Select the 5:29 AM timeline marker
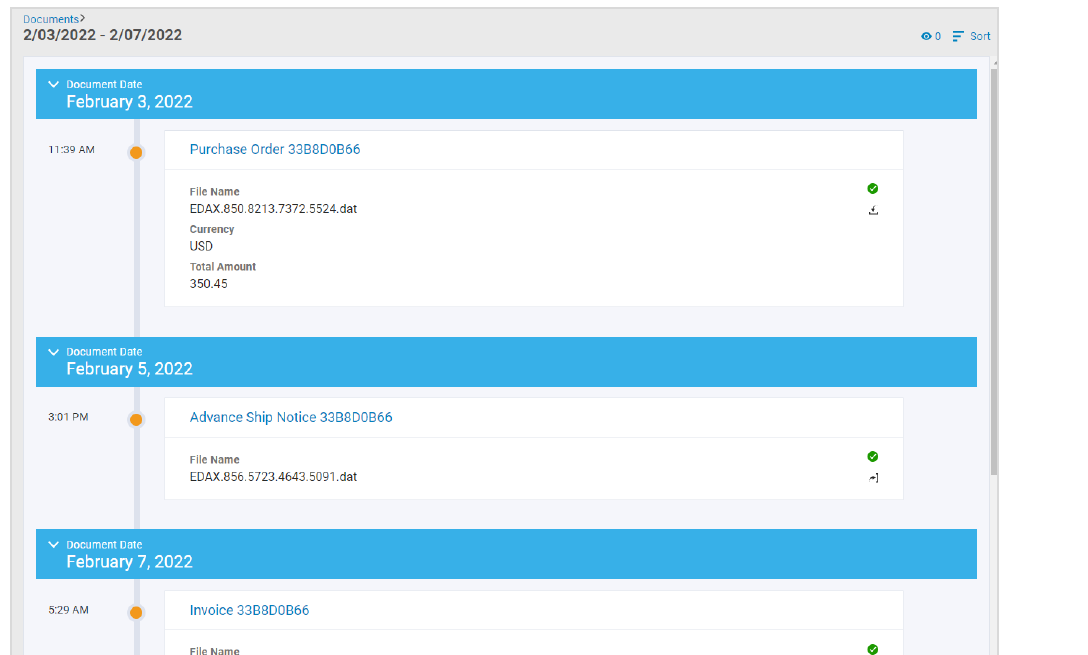Viewport: 1088px width, 655px height. click(x=136, y=613)
